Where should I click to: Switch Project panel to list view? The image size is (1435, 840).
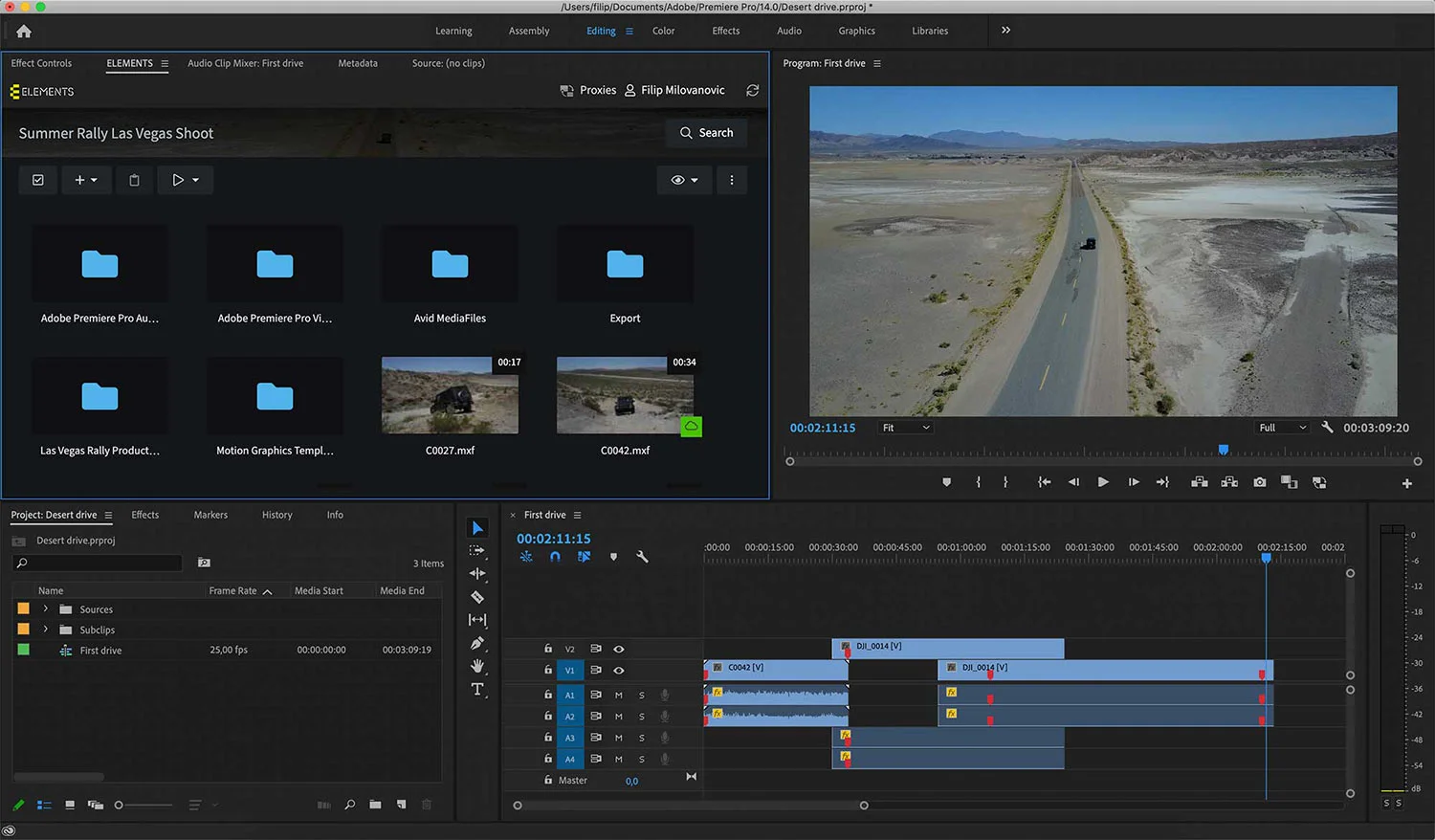click(44, 805)
